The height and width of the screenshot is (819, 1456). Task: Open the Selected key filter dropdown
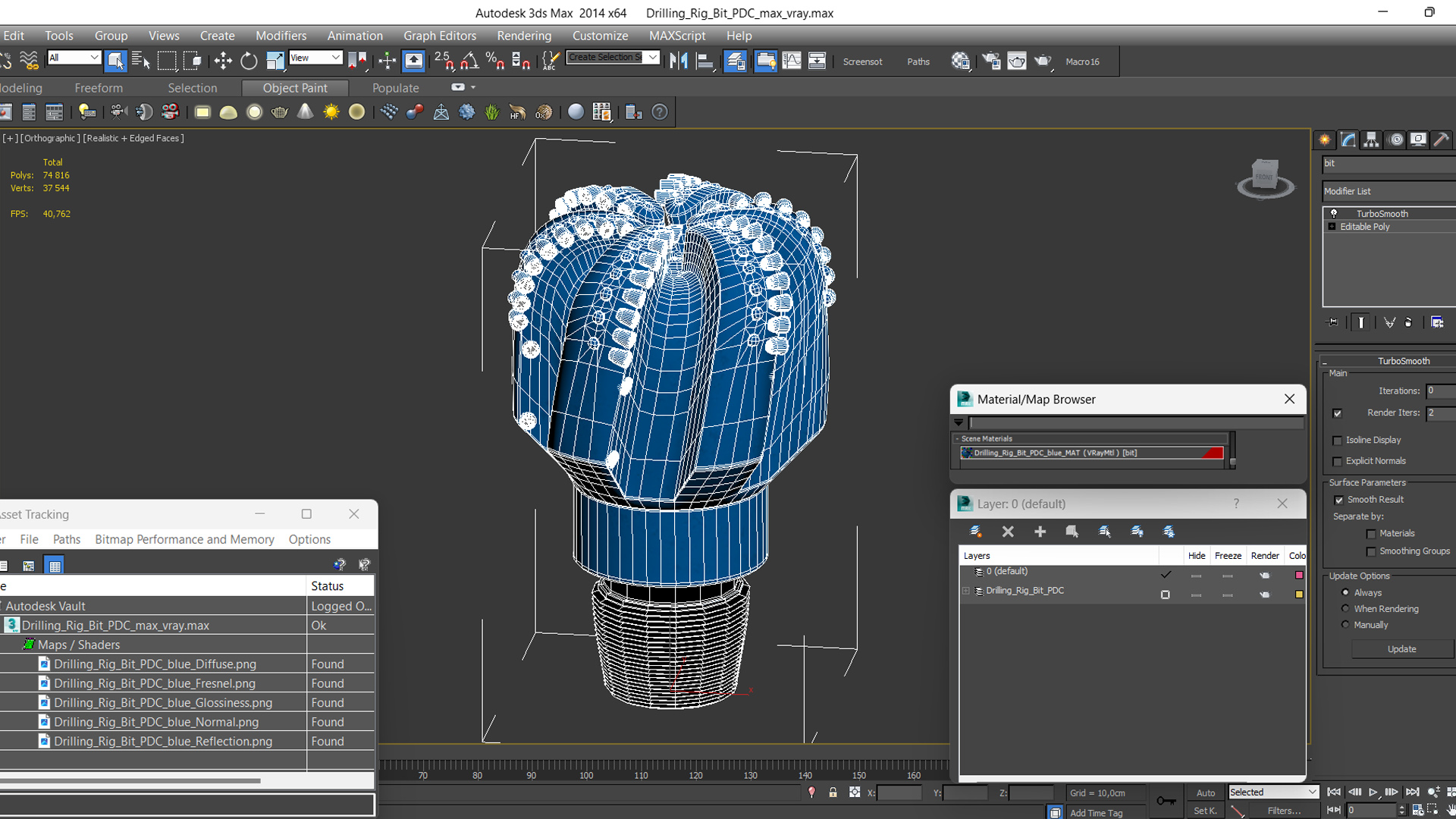coord(1273,792)
